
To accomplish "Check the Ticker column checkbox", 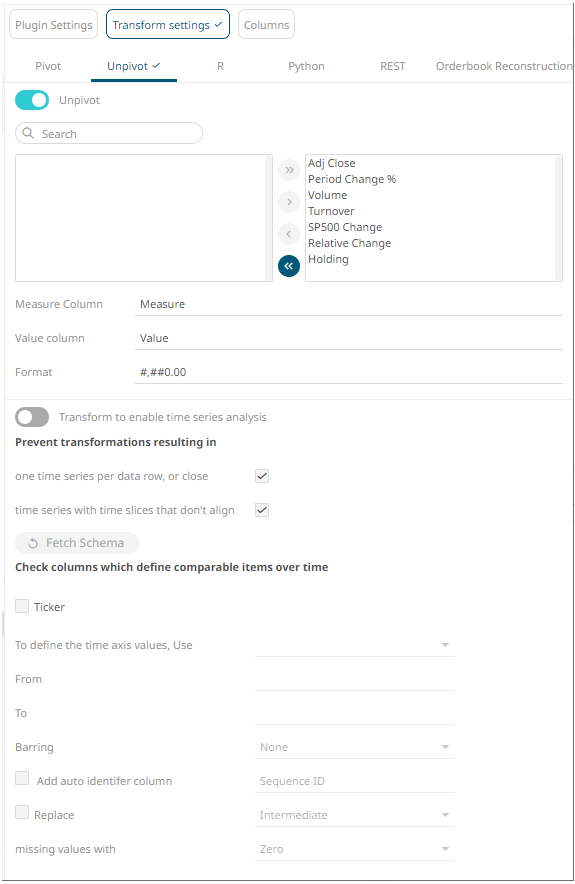I will 22,606.
